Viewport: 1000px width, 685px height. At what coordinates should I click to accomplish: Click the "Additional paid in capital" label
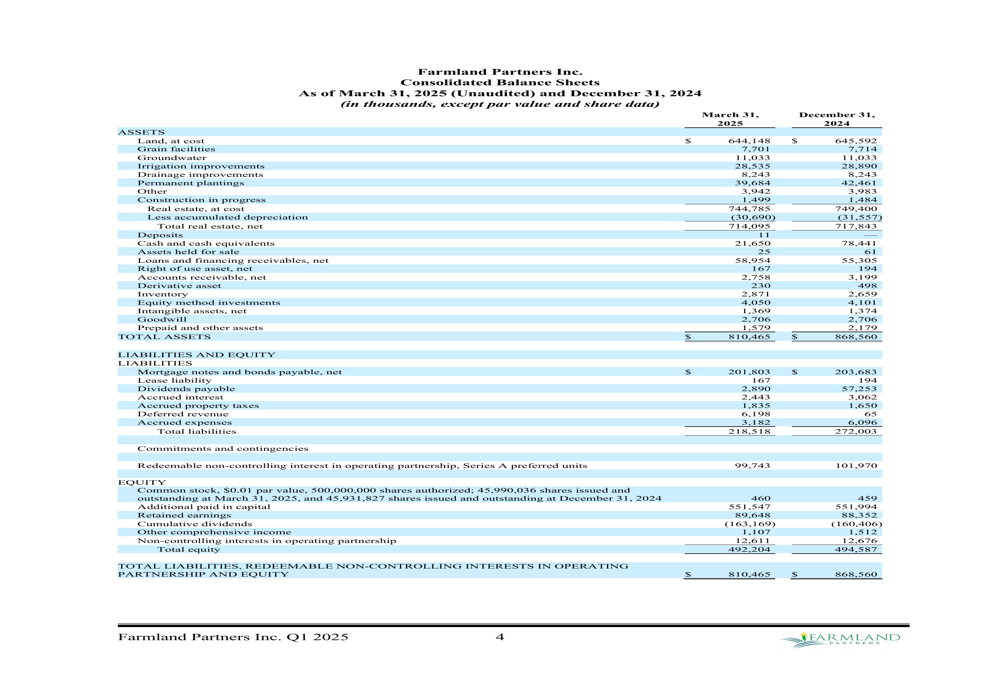tap(203, 507)
